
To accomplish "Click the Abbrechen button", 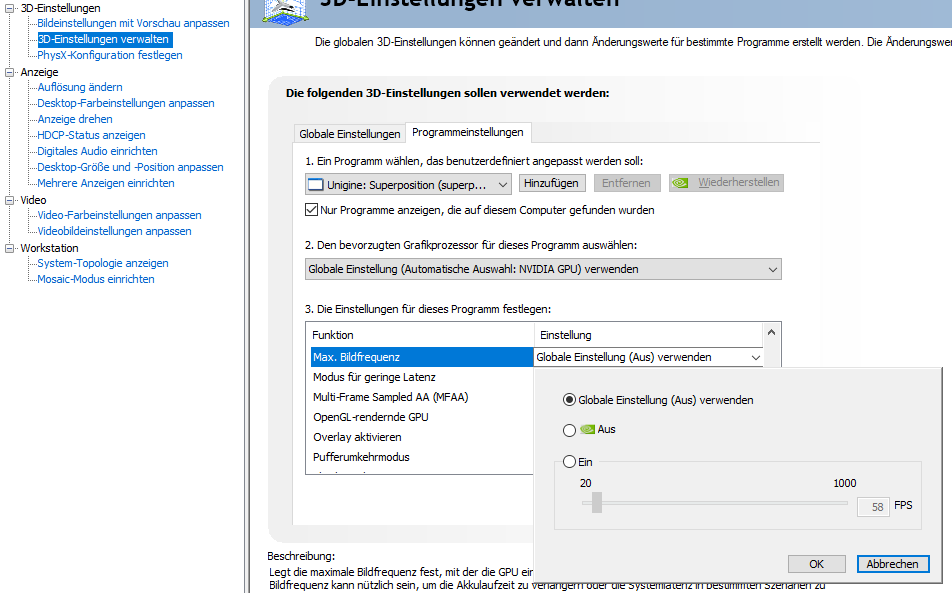I will click(892, 564).
